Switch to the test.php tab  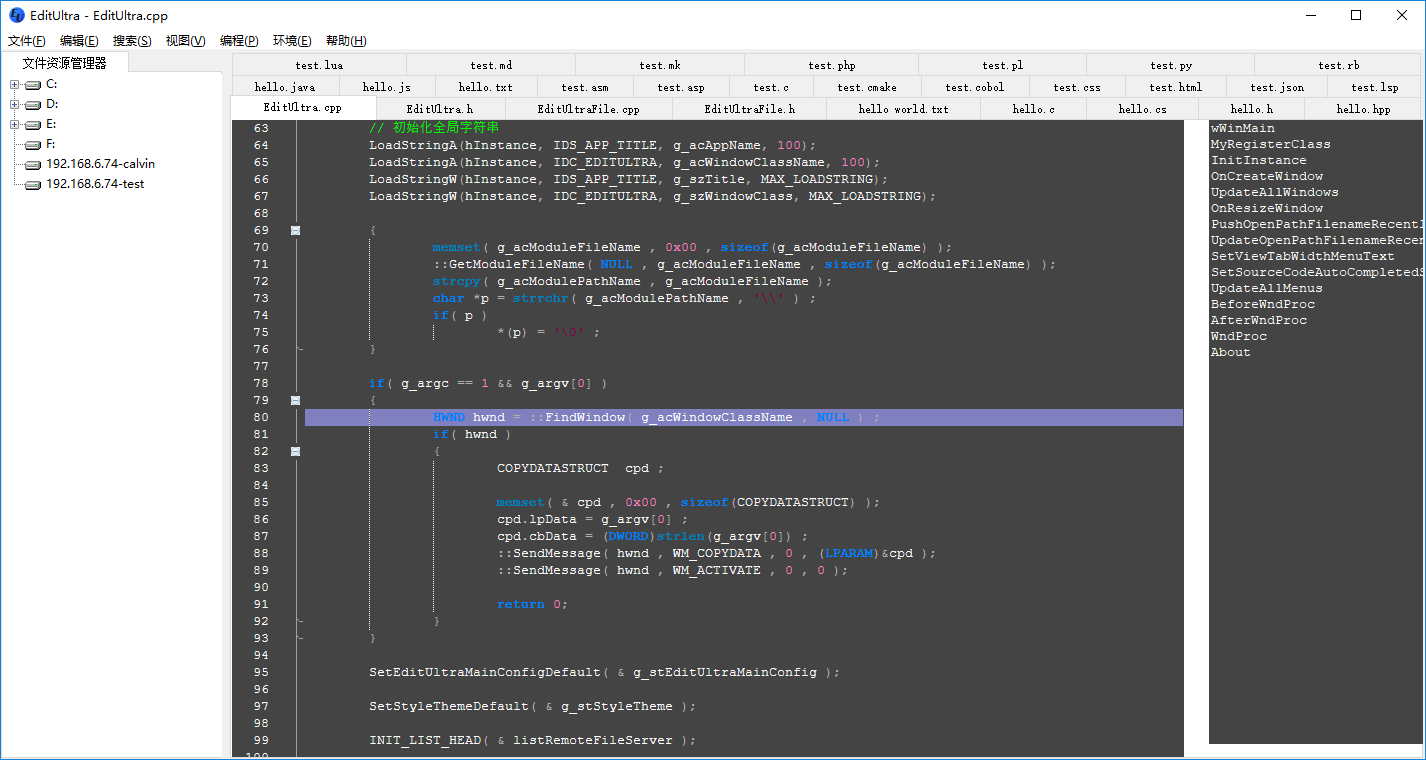[x=832, y=65]
